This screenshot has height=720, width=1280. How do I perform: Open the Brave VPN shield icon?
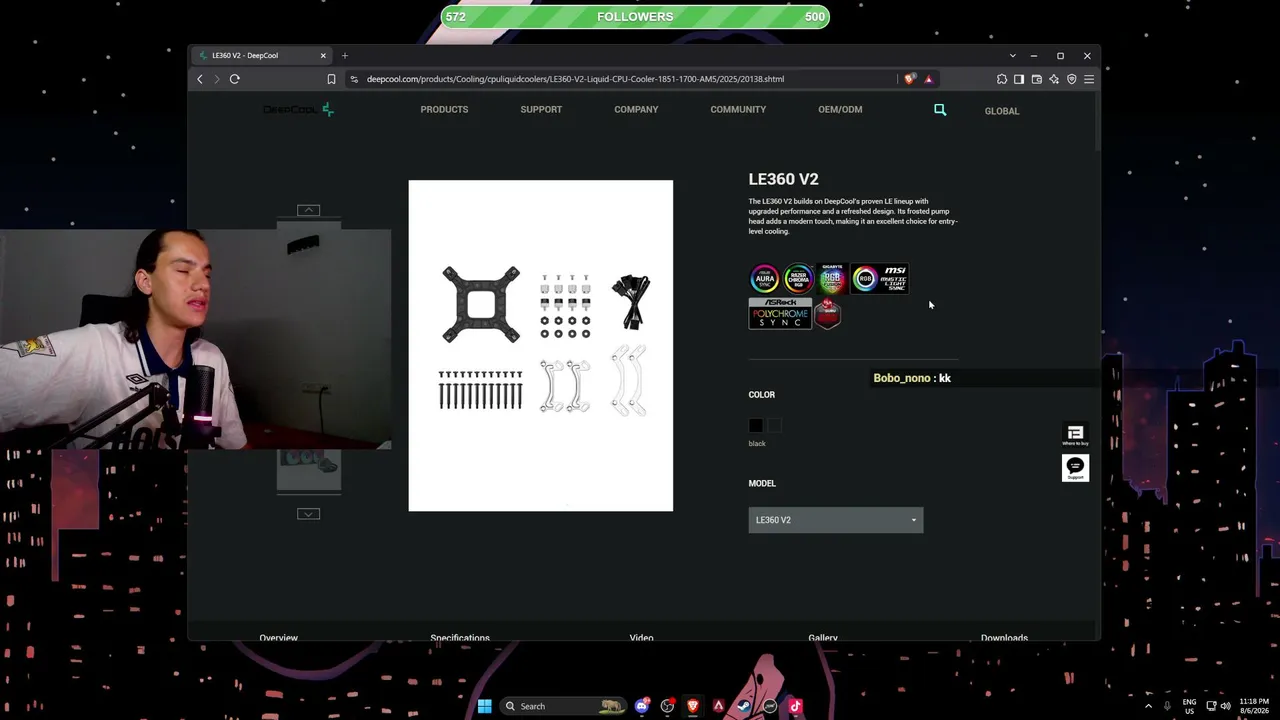pyautogui.click(x=1071, y=79)
